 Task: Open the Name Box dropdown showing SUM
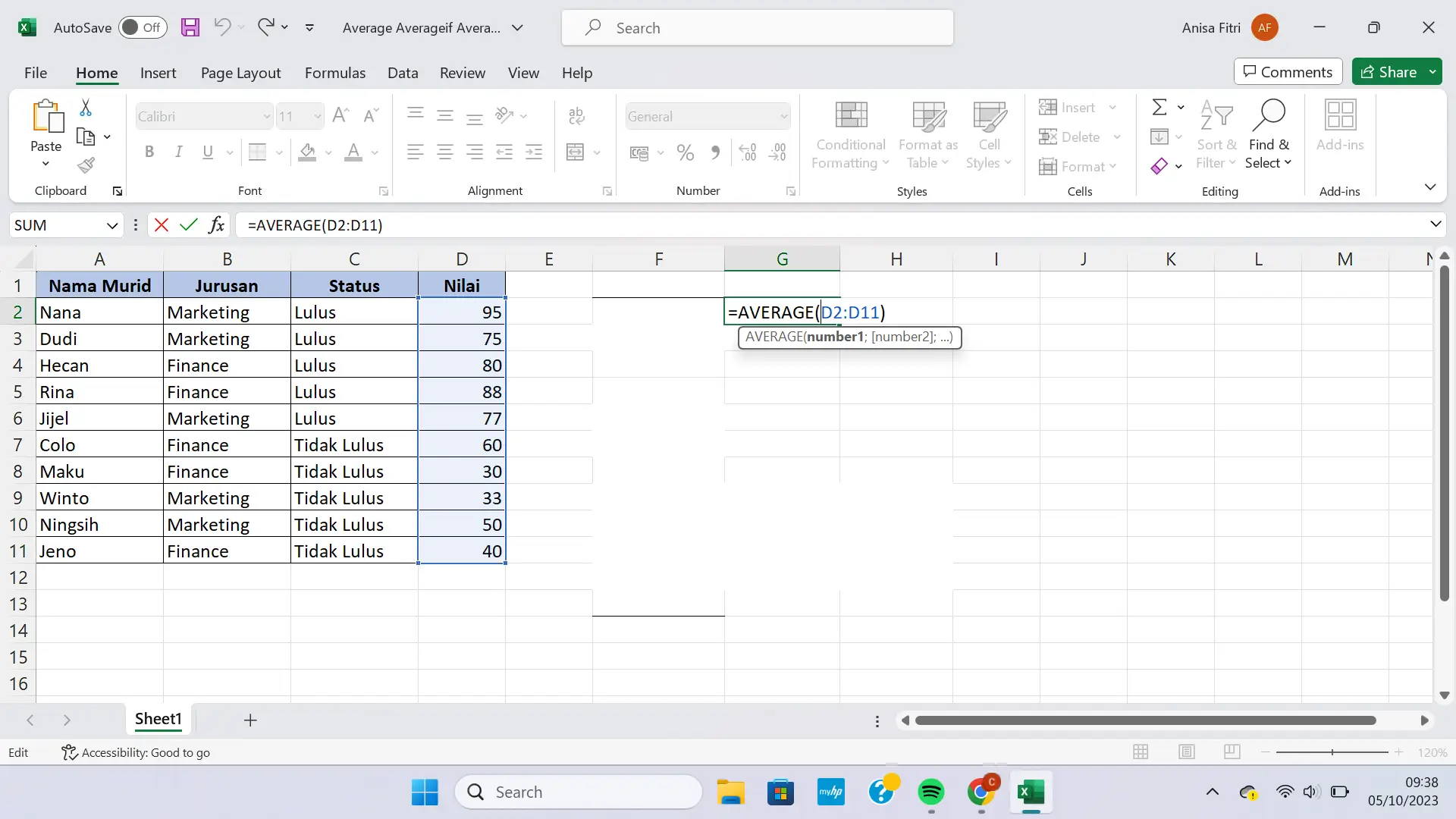pos(111,225)
